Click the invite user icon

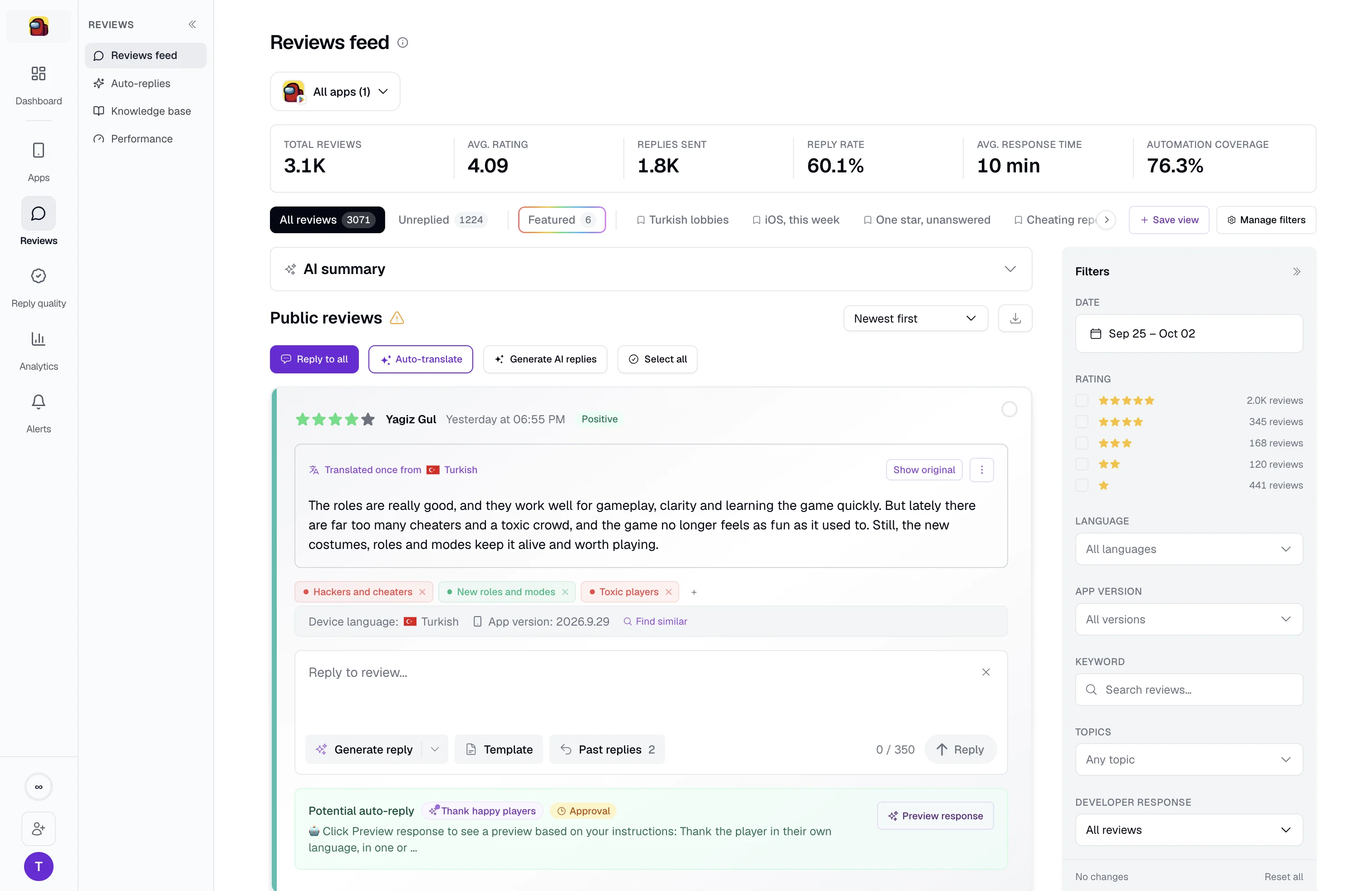click(38, 829)
